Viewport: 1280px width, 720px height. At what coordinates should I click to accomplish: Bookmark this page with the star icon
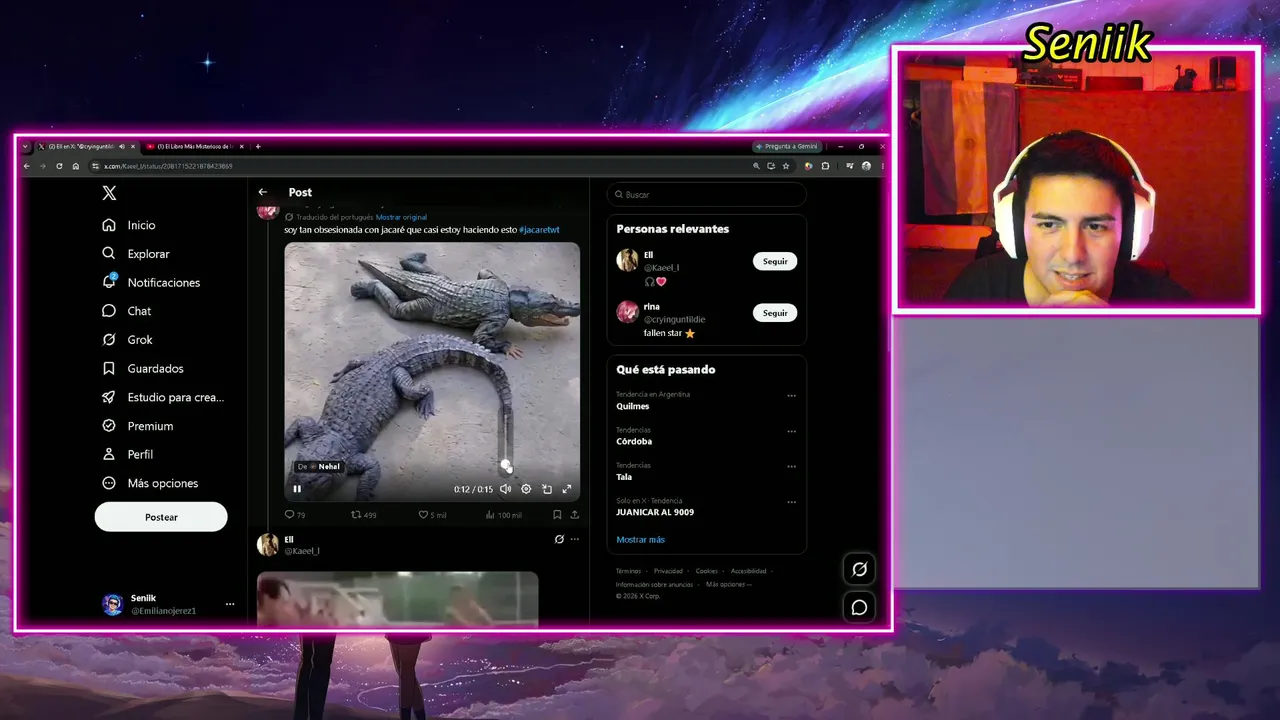click(786, 166)
